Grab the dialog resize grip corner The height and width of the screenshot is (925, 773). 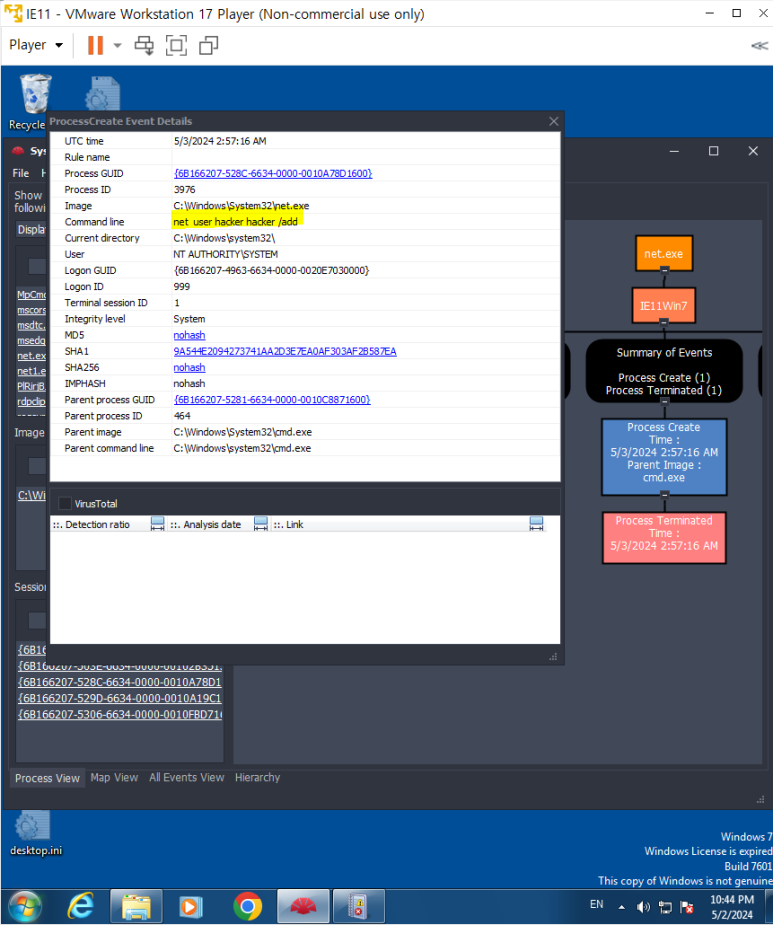553,657
